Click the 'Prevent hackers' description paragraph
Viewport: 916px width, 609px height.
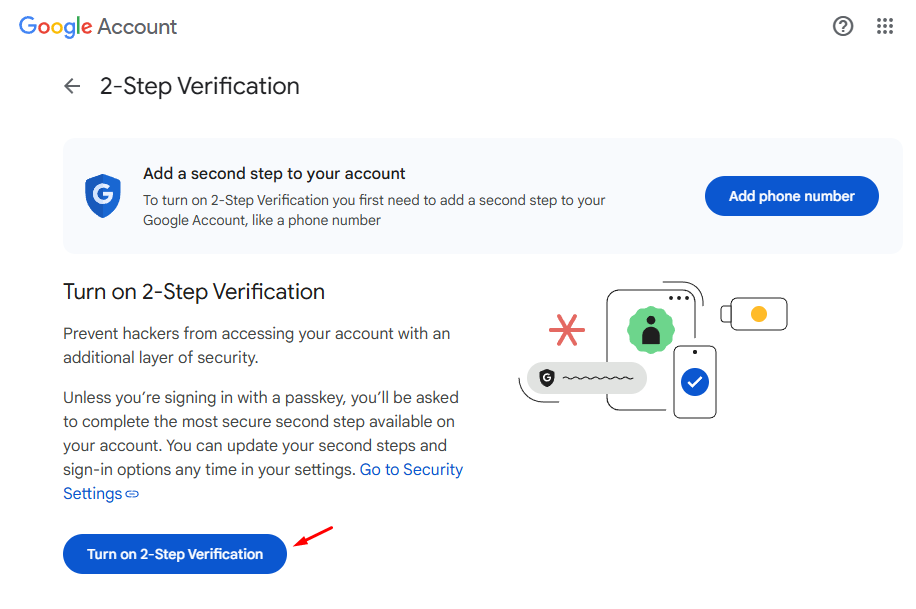pos(257,345)
